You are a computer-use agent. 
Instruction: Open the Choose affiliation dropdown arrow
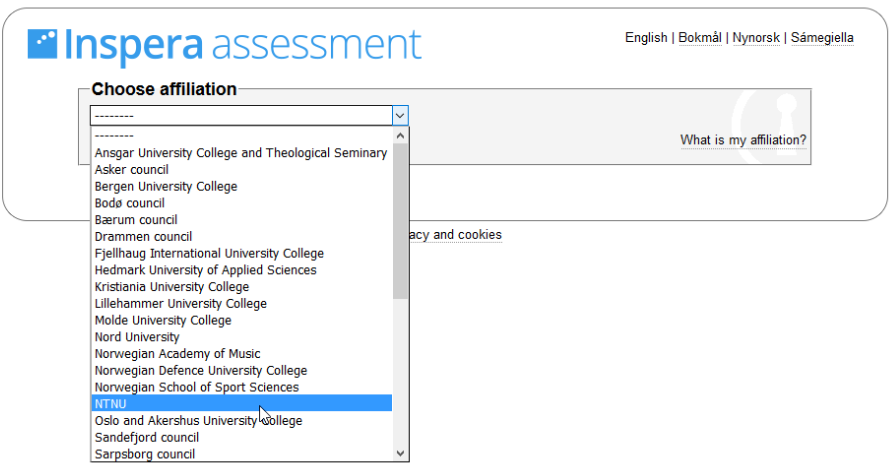(x=400, y=116)
